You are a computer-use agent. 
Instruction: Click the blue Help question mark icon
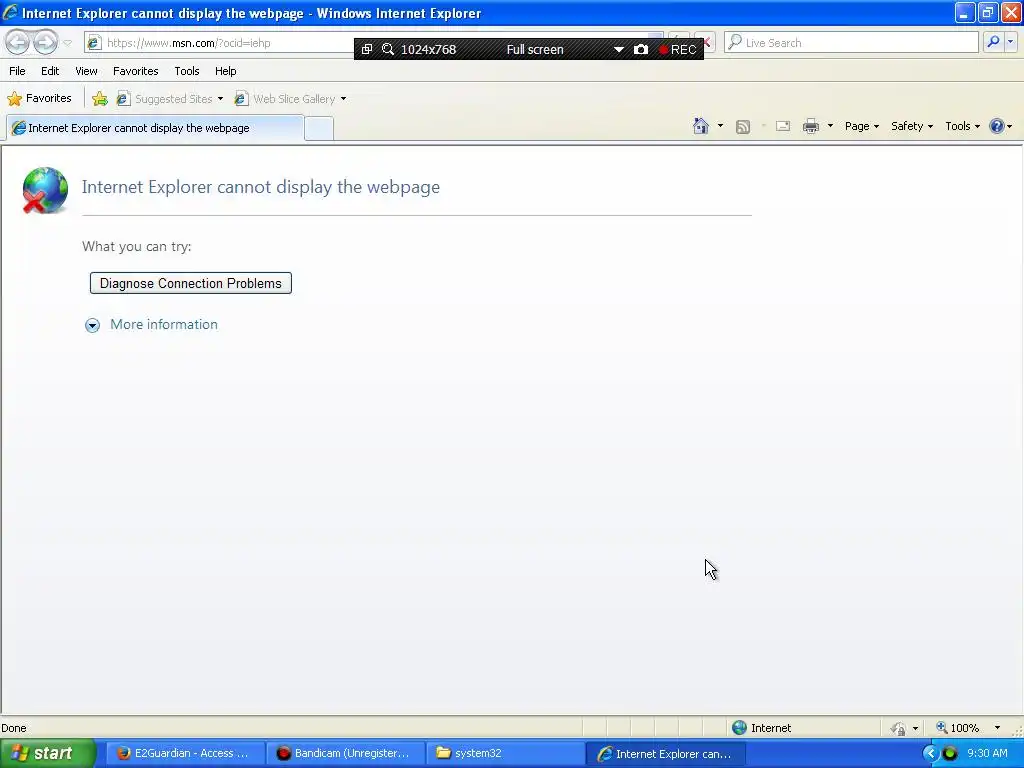pyautogui.click(x=997, y=126)
